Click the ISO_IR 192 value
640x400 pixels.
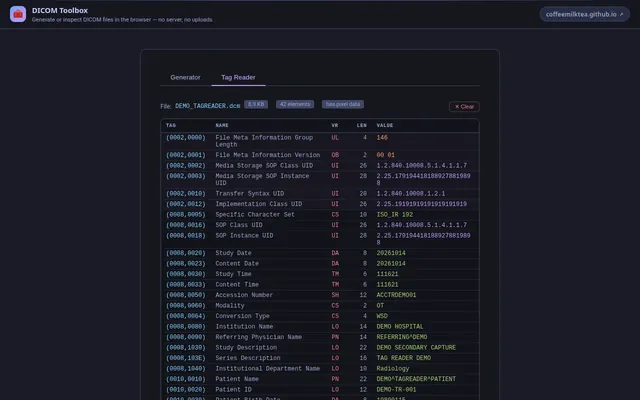coord(395,215)
